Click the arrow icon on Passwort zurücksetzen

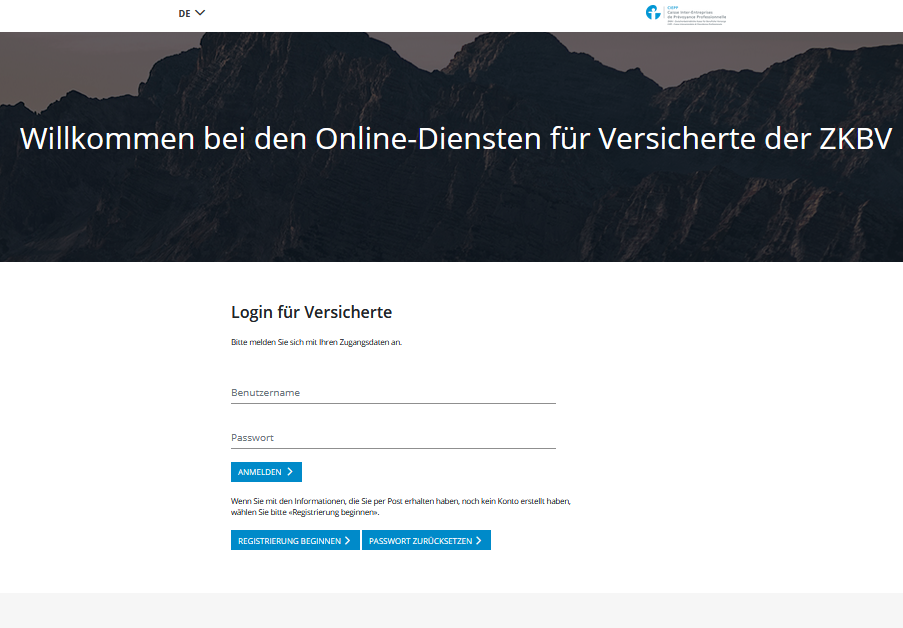pos(479,541)
